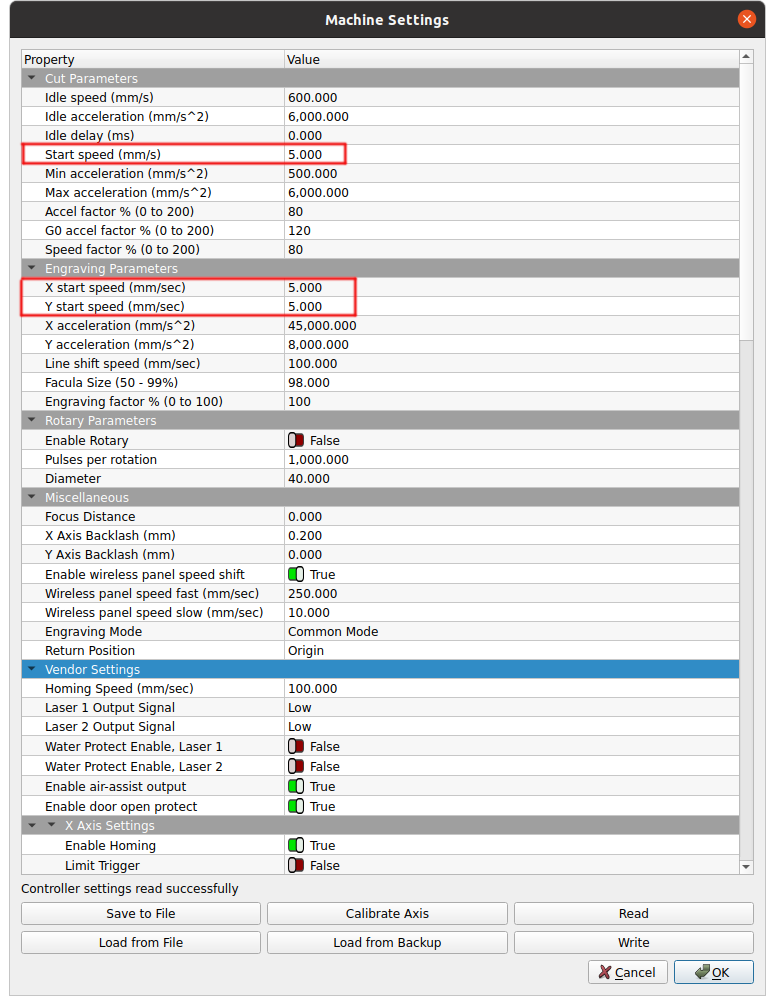Click the Save to File button
Image resolution: width=775 pixels, height=1005 pixels.
coord(141,913)
